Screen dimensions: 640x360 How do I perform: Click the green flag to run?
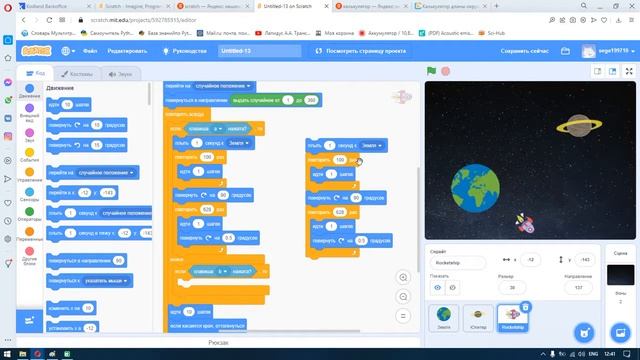(431, 71)
